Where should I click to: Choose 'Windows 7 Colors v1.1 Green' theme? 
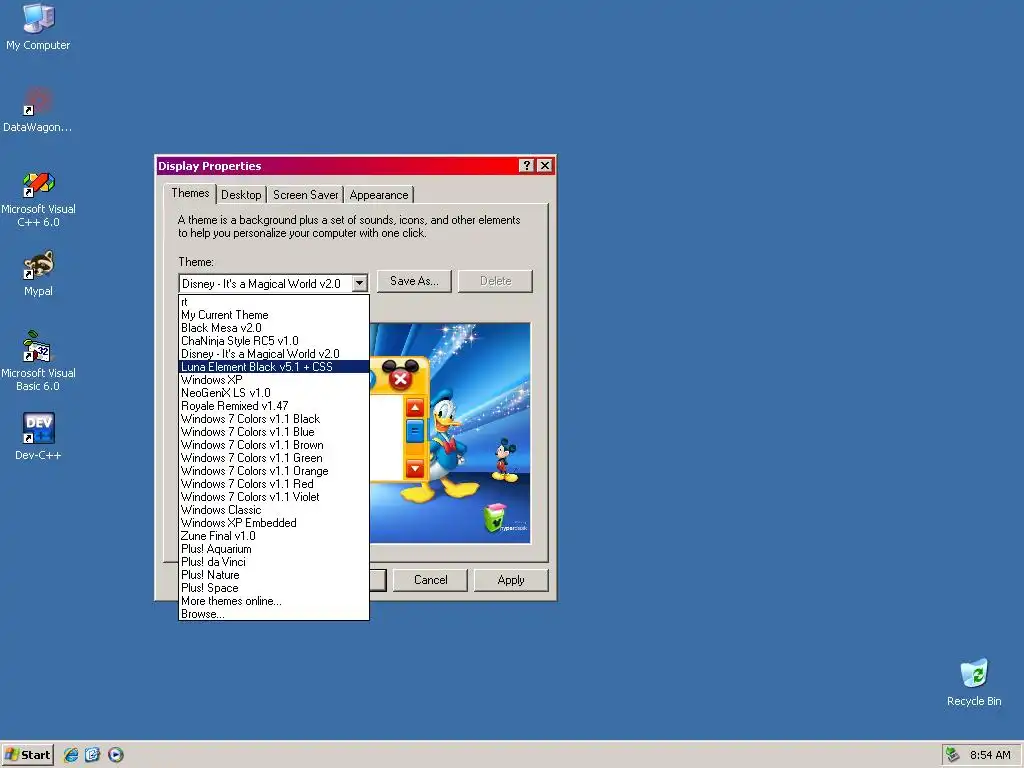click(274, 458)
